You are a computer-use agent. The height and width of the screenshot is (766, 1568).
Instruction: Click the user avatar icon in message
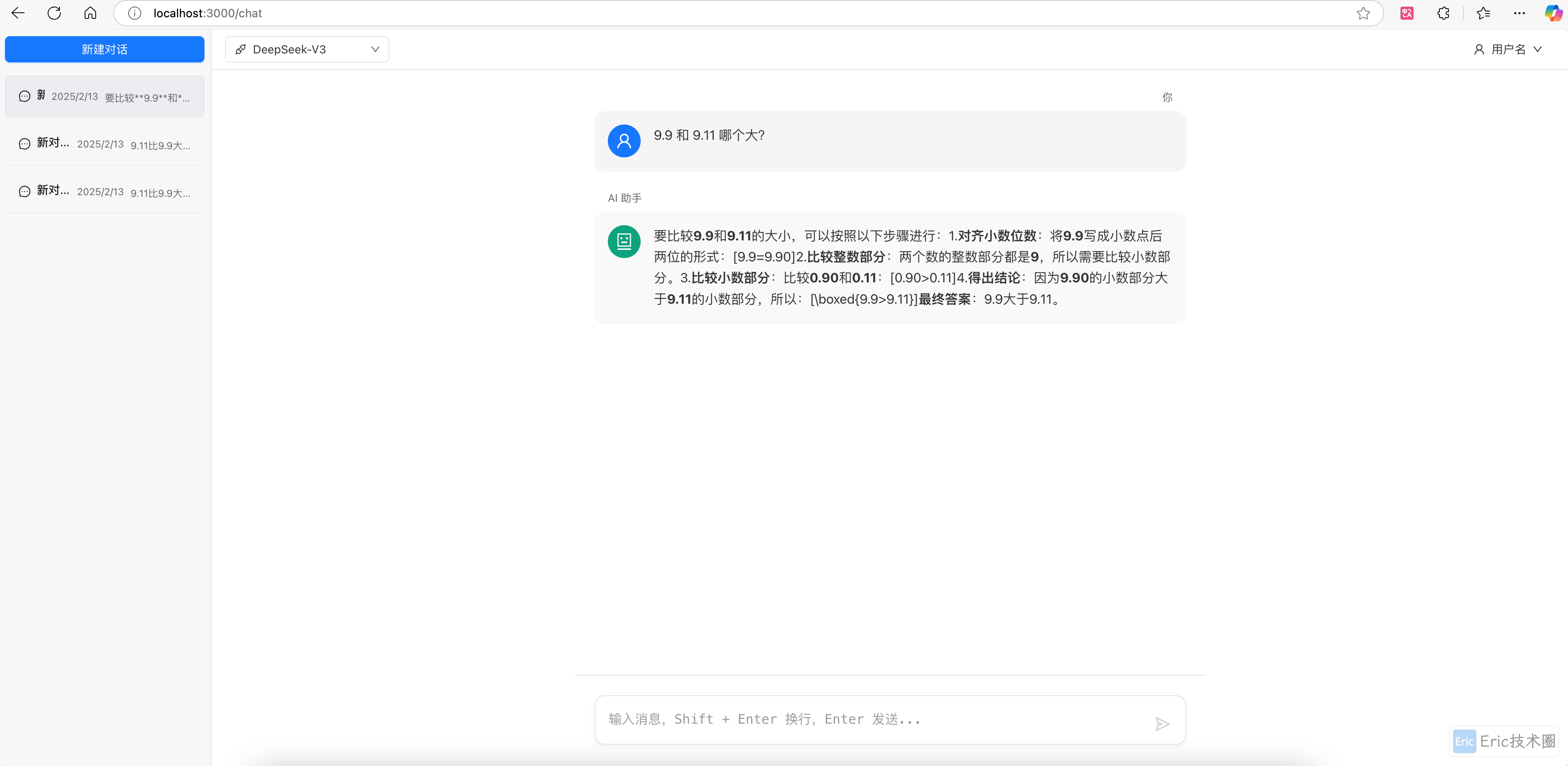[624, 141]
